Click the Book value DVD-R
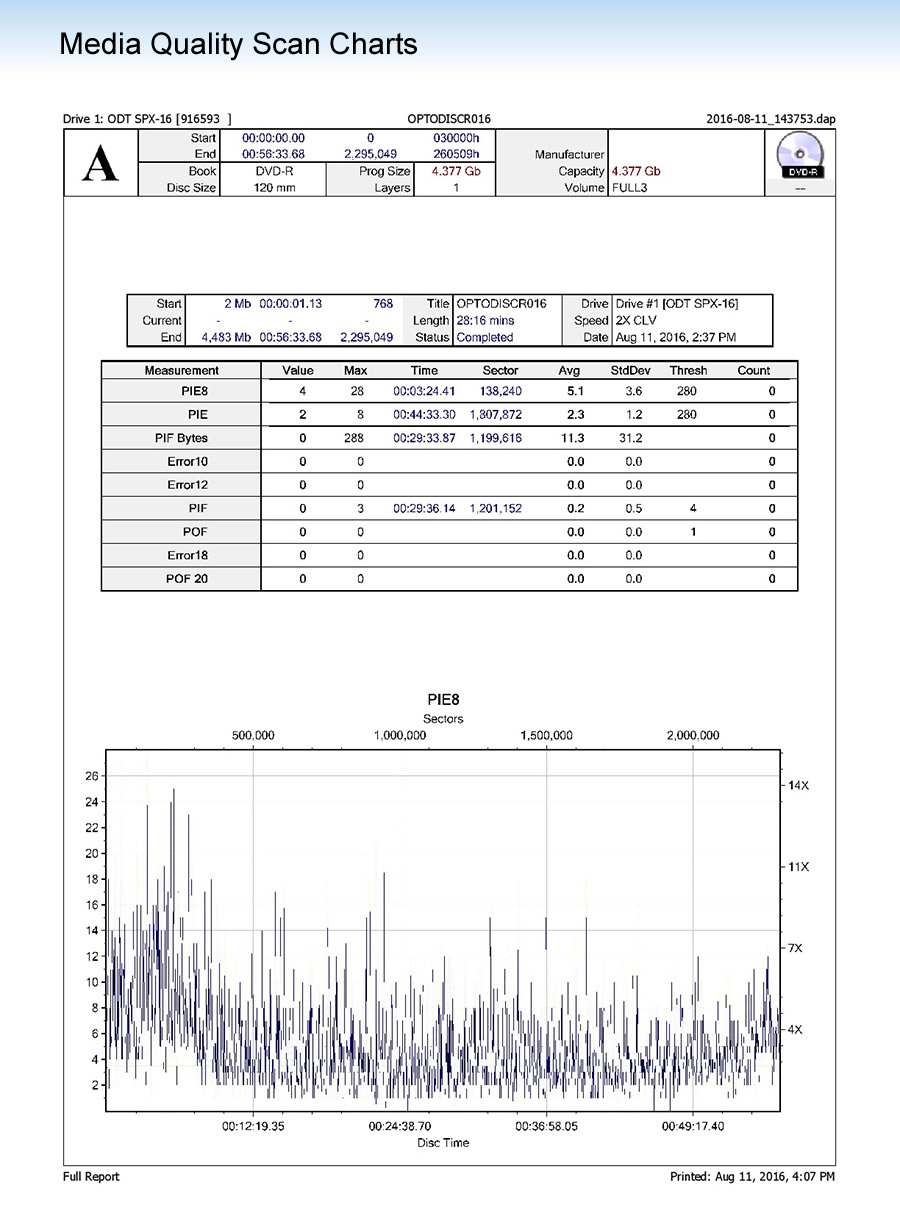900x1220 pixels. point(274,171)
